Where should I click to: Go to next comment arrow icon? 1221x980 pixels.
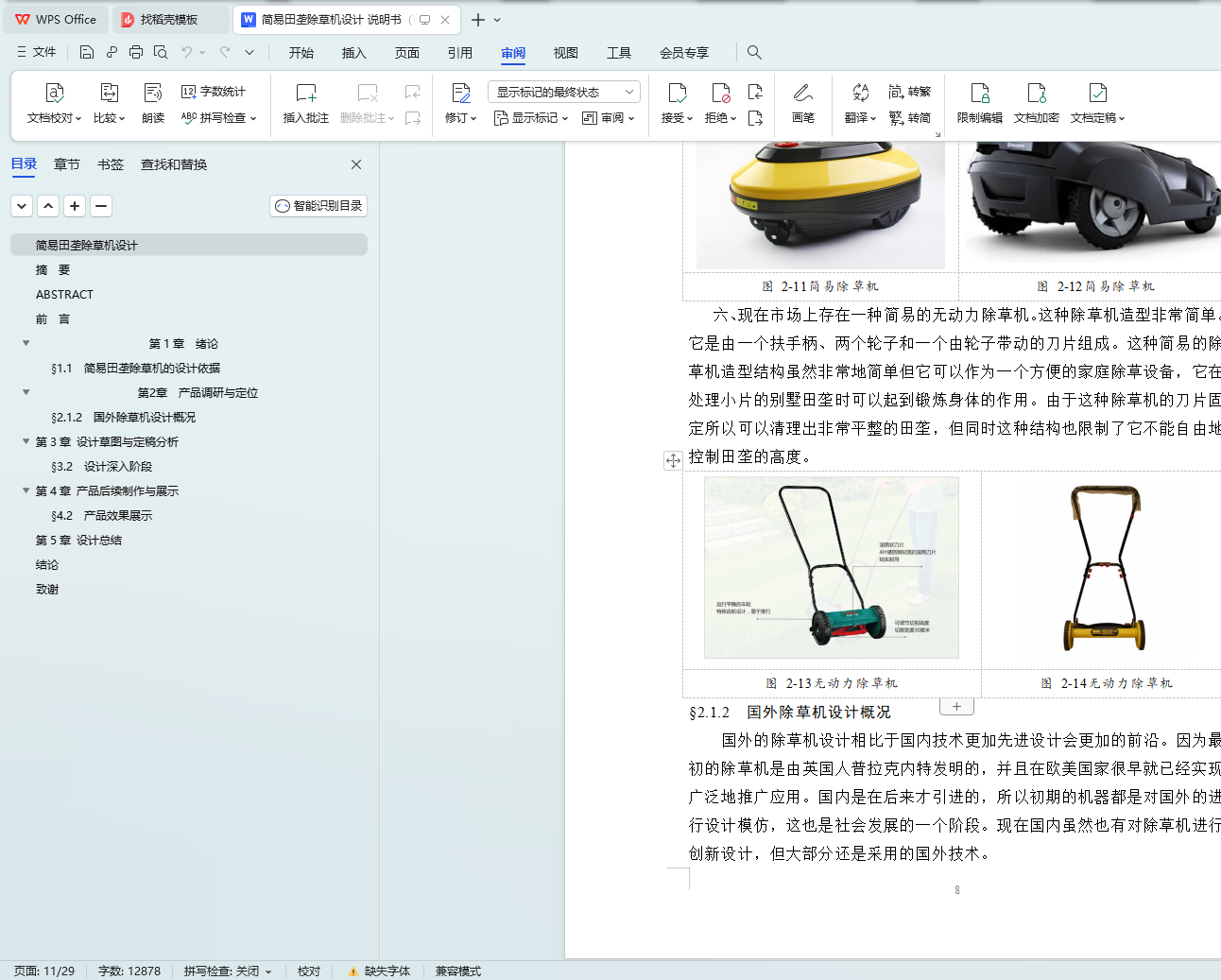(x=413, y=118)
